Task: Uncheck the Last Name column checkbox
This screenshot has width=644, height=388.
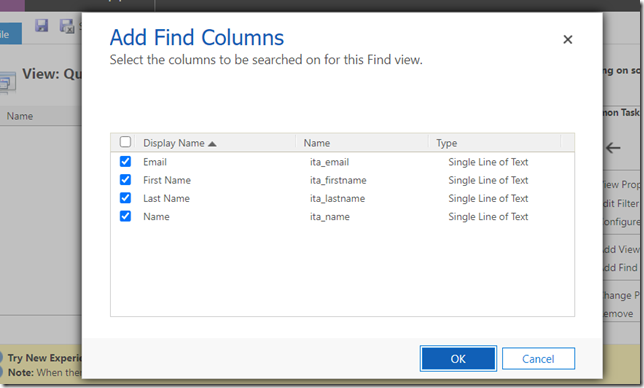Action: pyautogui.click(x=125, y=198)
